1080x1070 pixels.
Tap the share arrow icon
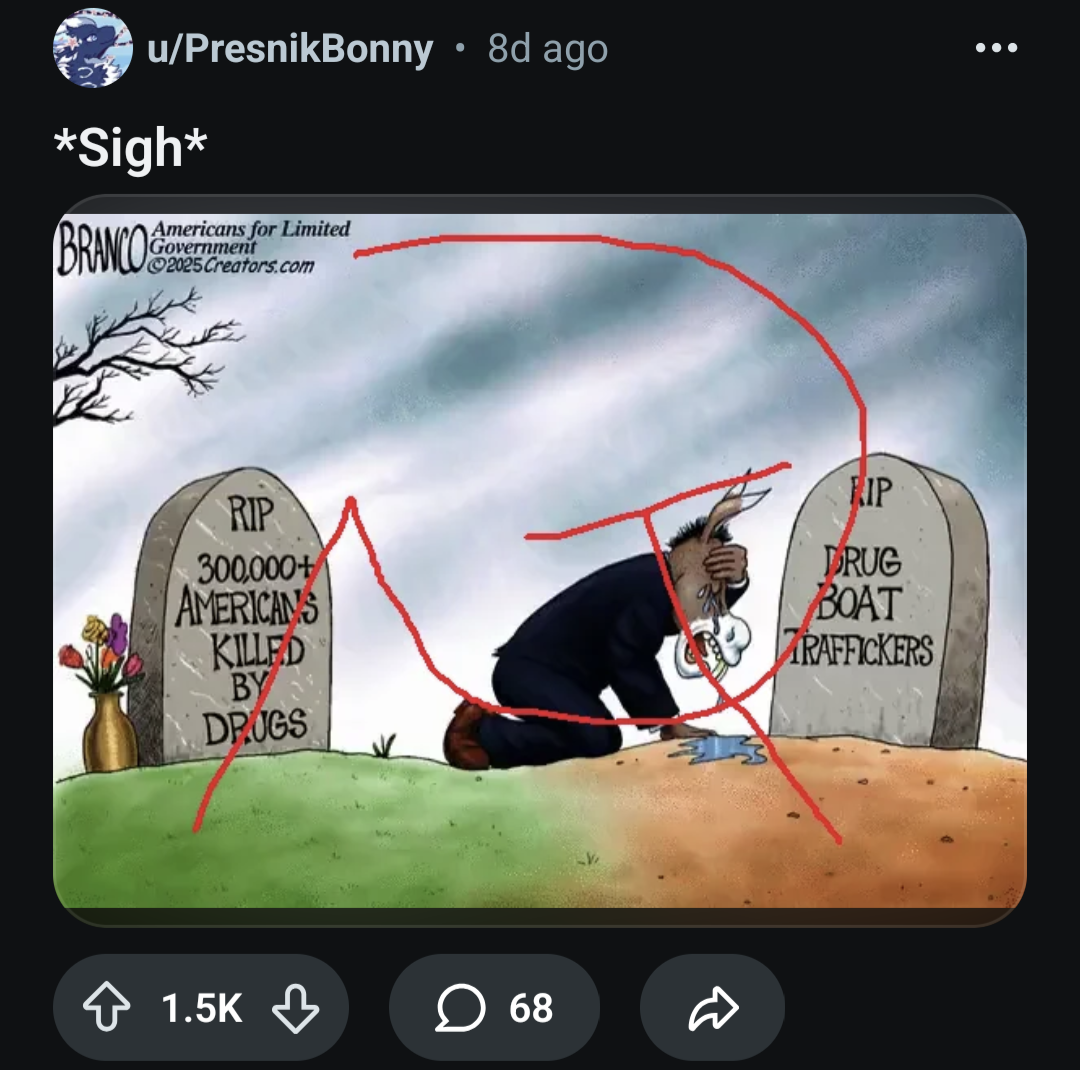point(712,1008)
